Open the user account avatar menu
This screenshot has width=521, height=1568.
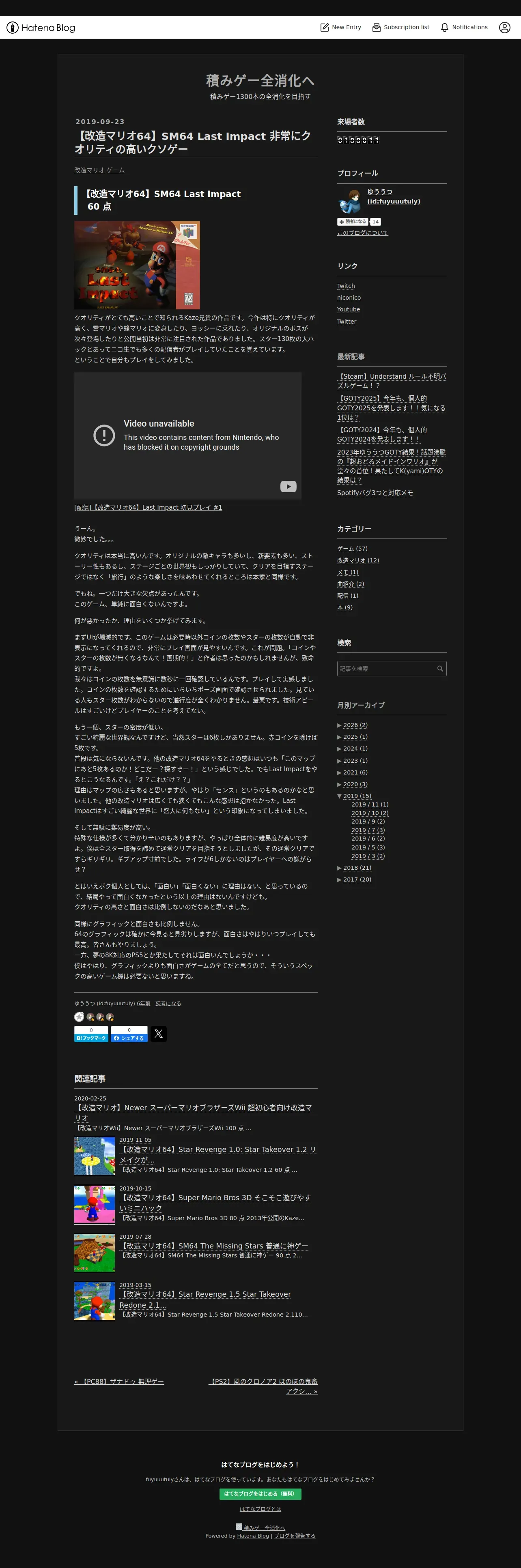504,28
